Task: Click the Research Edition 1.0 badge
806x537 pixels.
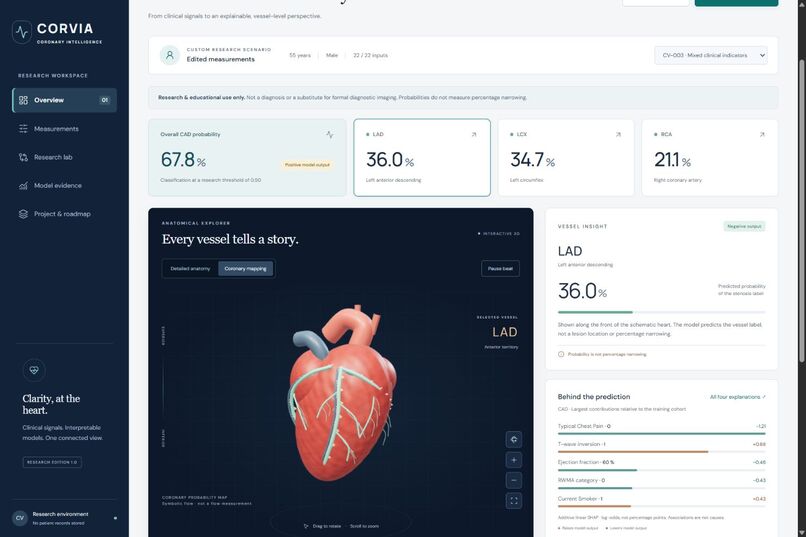Action: [52, 462]
